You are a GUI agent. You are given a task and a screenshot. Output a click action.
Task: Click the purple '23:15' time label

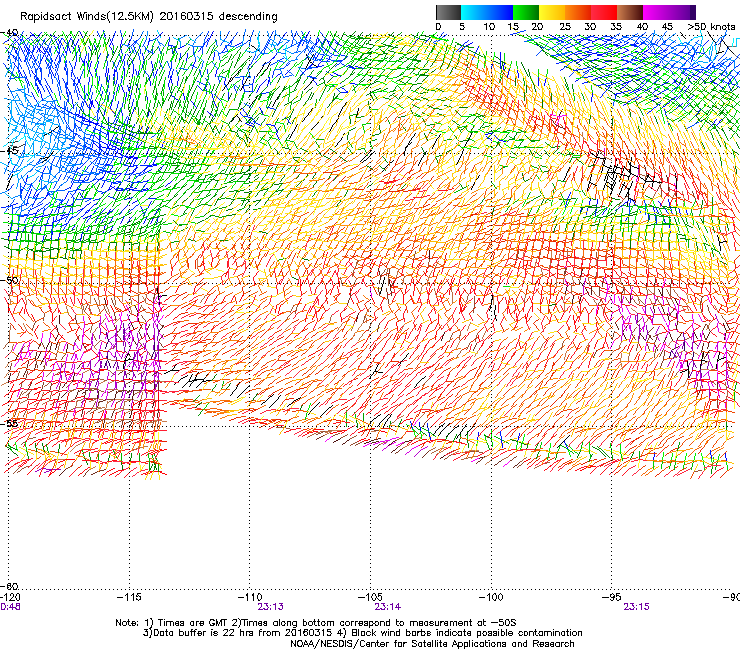[636, 607]
